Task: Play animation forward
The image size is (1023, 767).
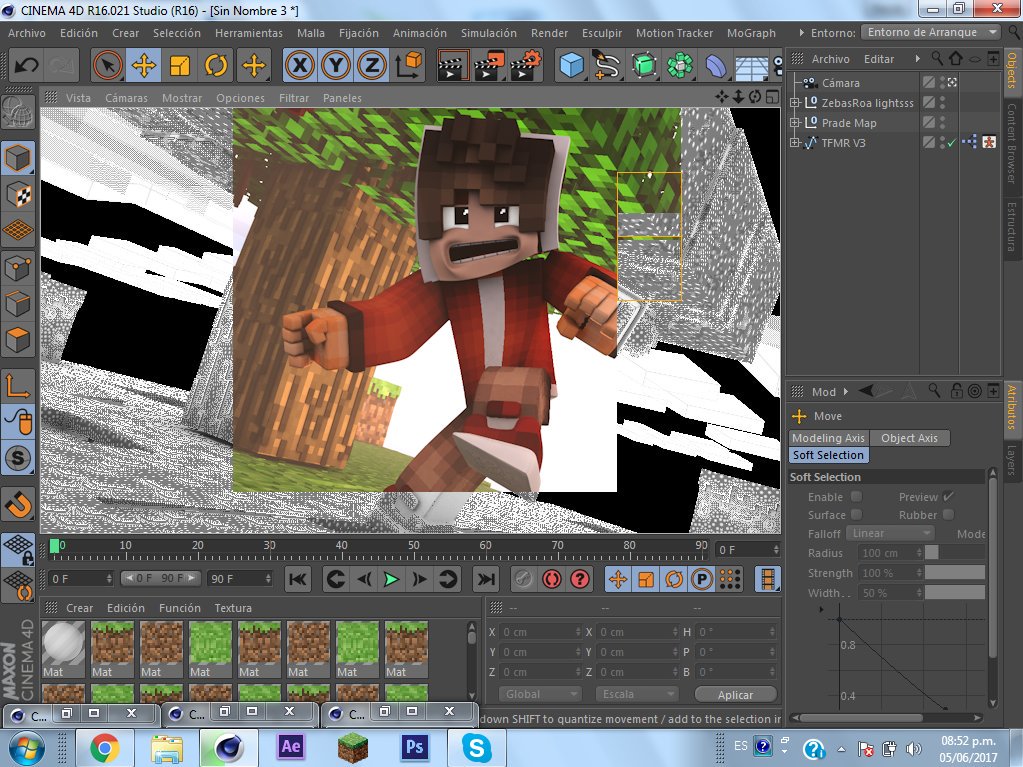Action: 391,579
